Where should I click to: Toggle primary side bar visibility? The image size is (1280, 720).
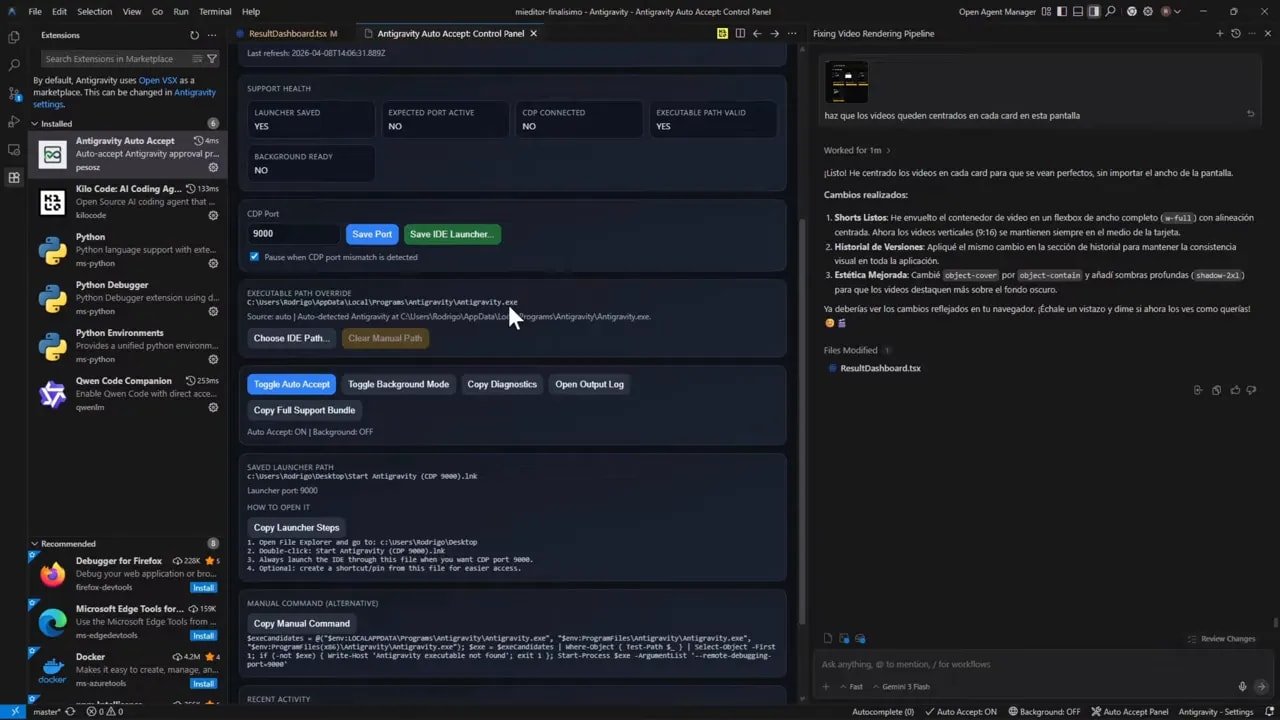coord(1062,12)
